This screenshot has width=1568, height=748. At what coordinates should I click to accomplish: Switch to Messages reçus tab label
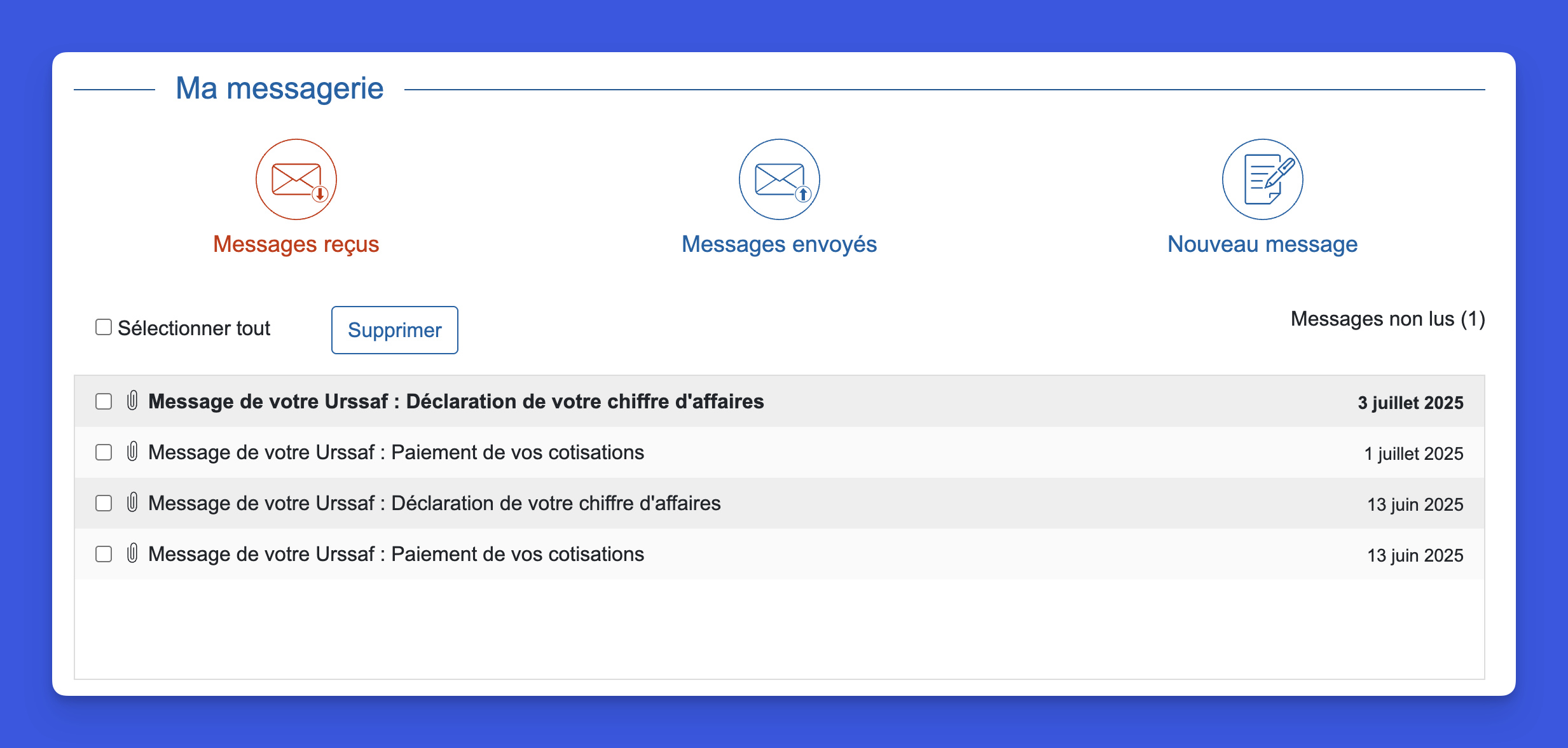tap(296, 244)
